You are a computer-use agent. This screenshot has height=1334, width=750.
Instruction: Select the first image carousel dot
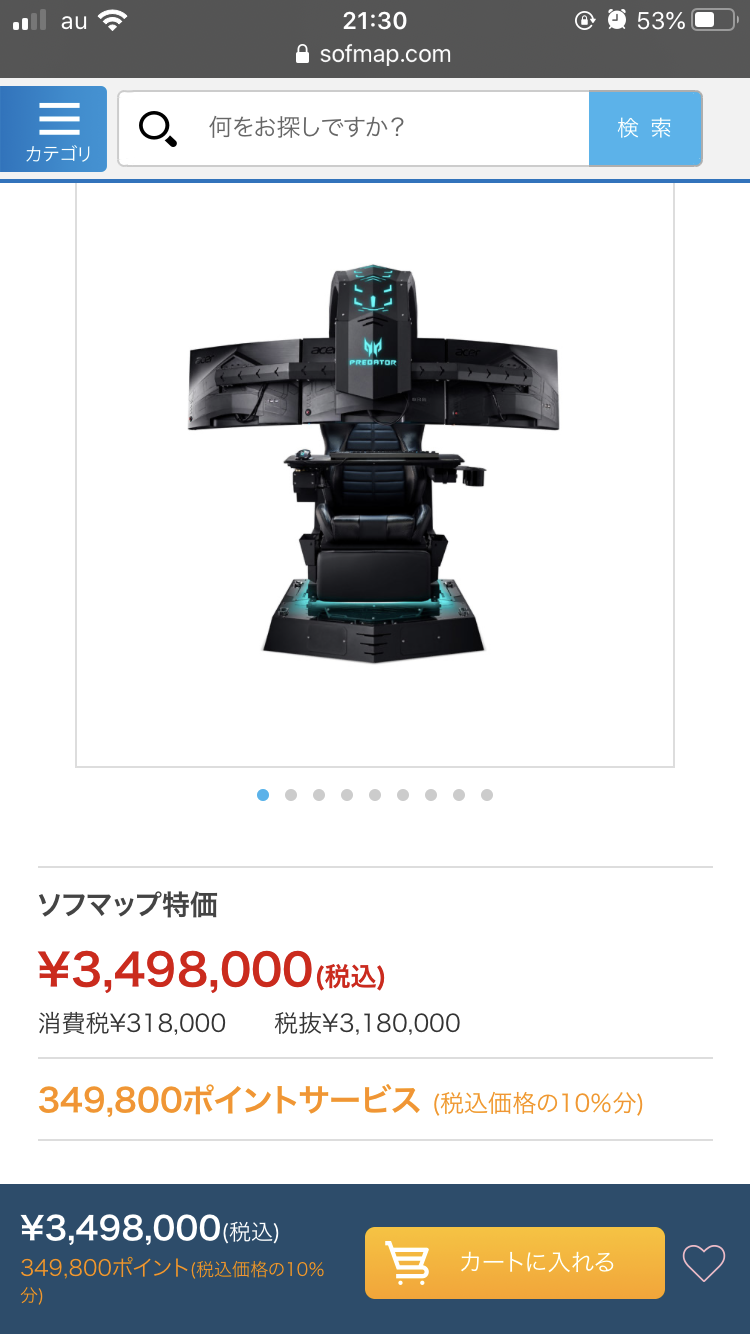click(263, 795)
